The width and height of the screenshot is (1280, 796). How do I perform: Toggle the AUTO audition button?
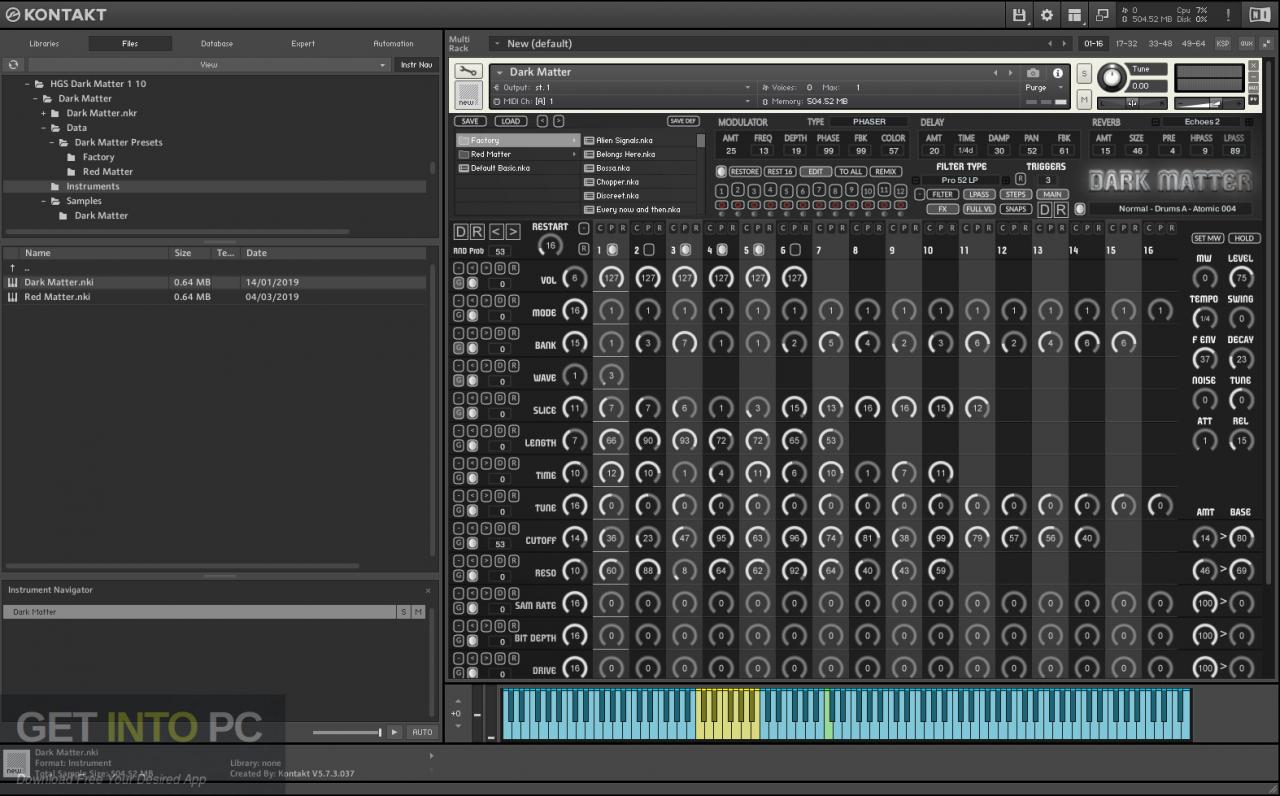tap(423, 732)
